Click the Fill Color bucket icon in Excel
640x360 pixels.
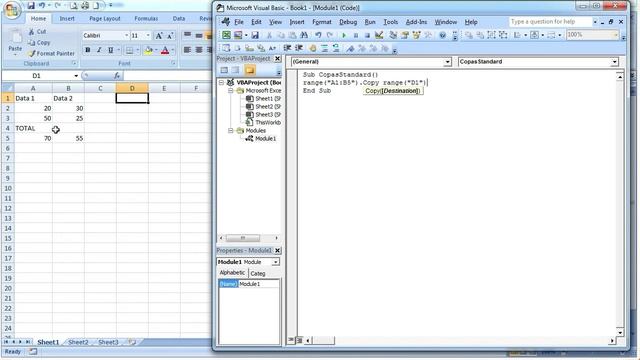click(149, 50)
